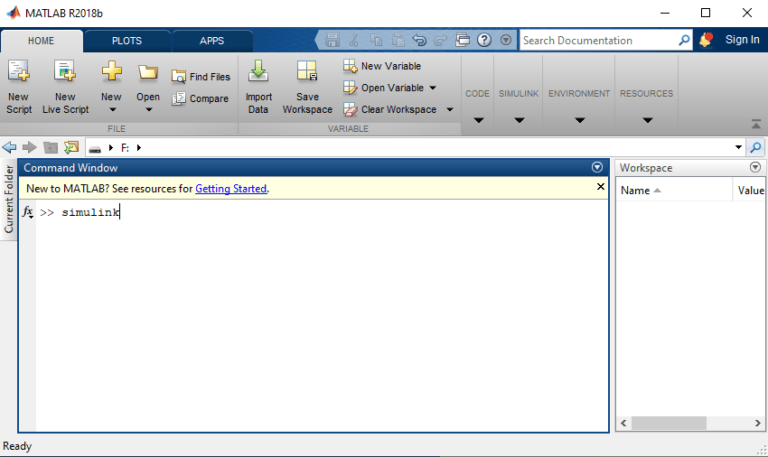The height and width of the screenshot is (457, 768).
Task: Expand the Open button dropdown arrow
Action: 148,110
